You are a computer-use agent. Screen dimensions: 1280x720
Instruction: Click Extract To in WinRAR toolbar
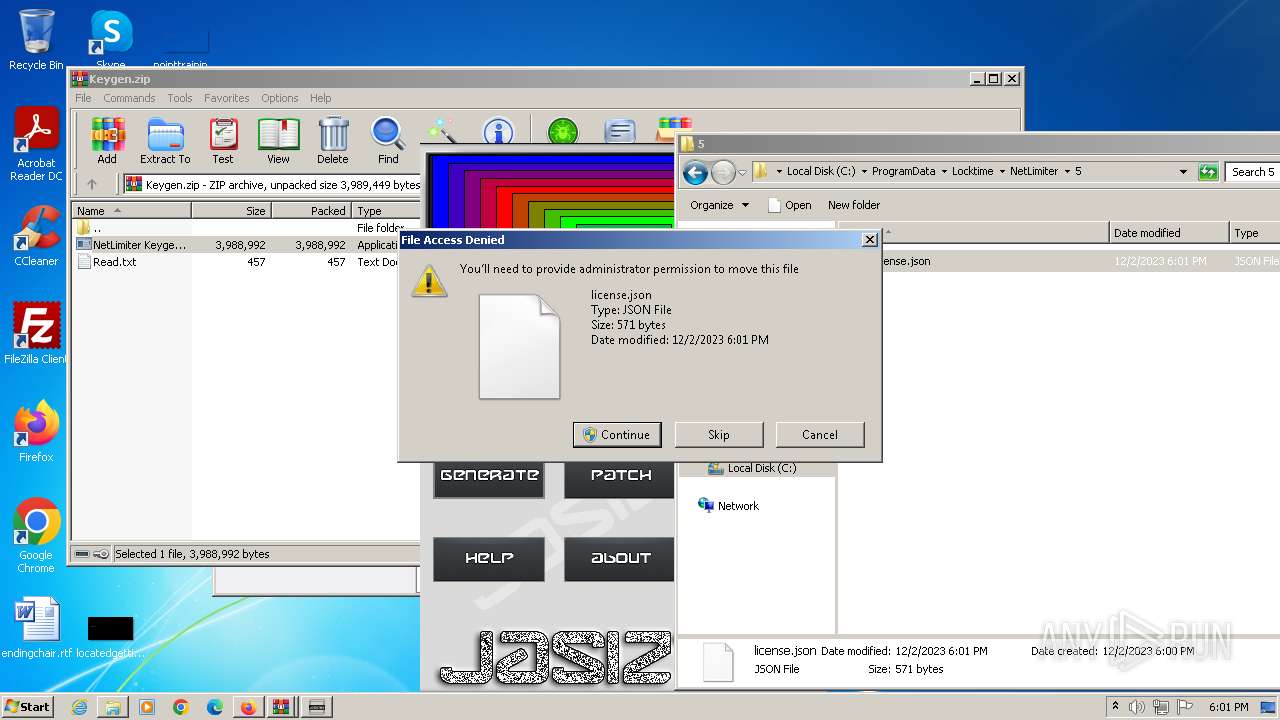(x=165, y=141)
